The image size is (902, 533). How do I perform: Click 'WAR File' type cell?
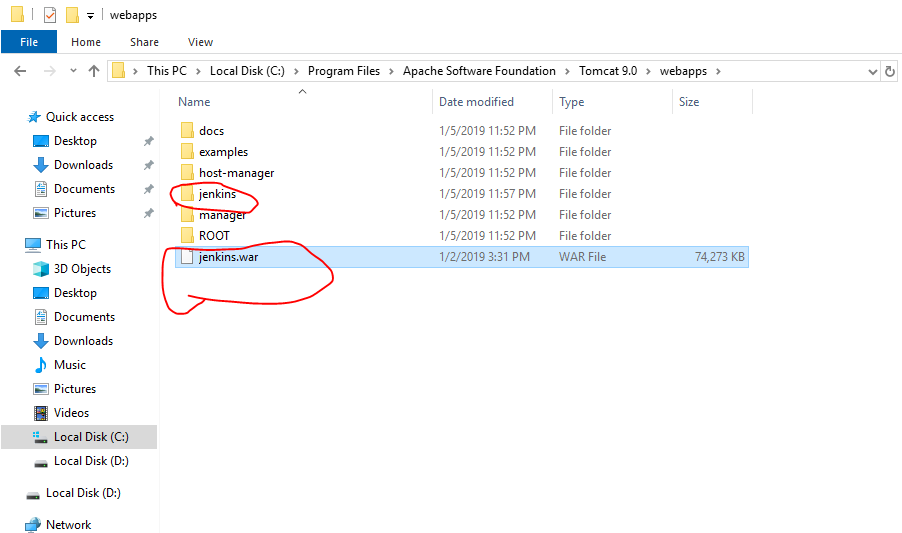[582, 257]
